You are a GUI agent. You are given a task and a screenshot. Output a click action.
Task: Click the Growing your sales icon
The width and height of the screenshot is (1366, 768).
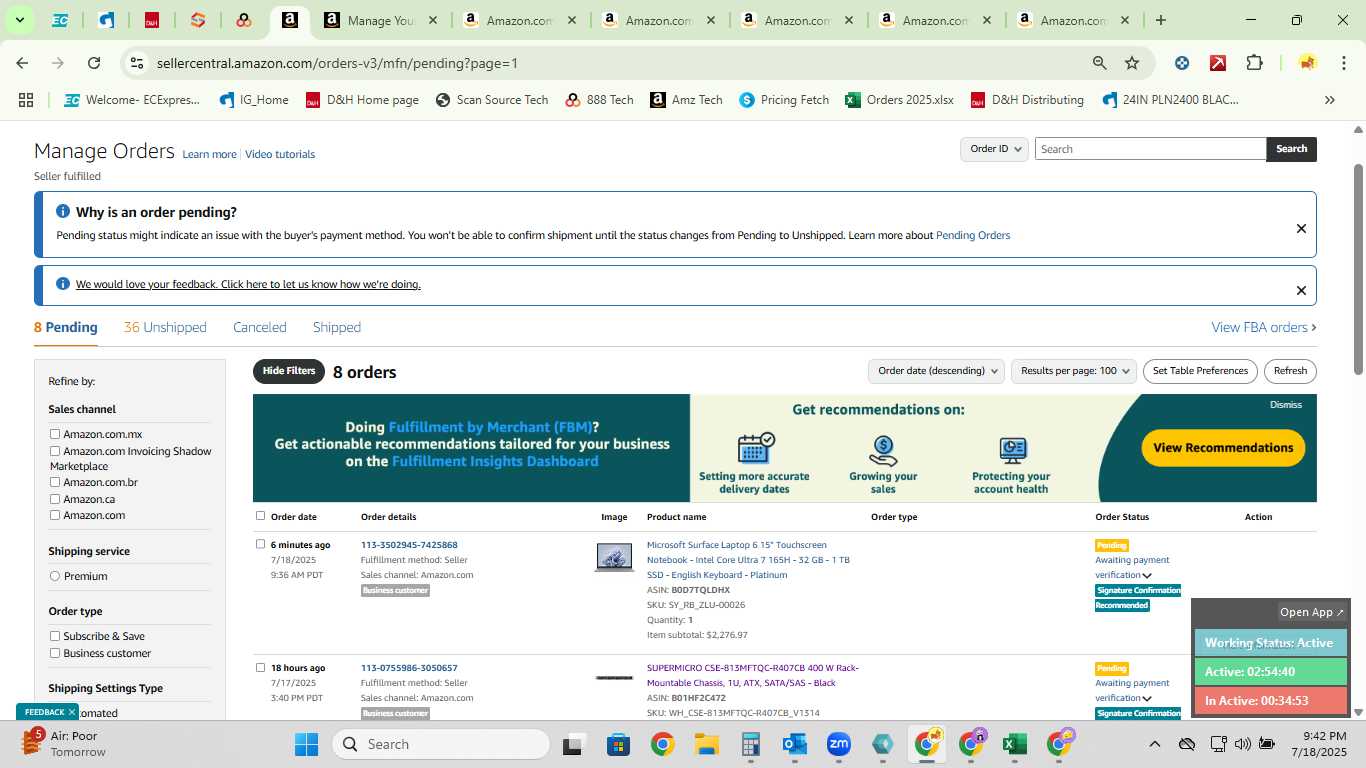click(883, 450)
